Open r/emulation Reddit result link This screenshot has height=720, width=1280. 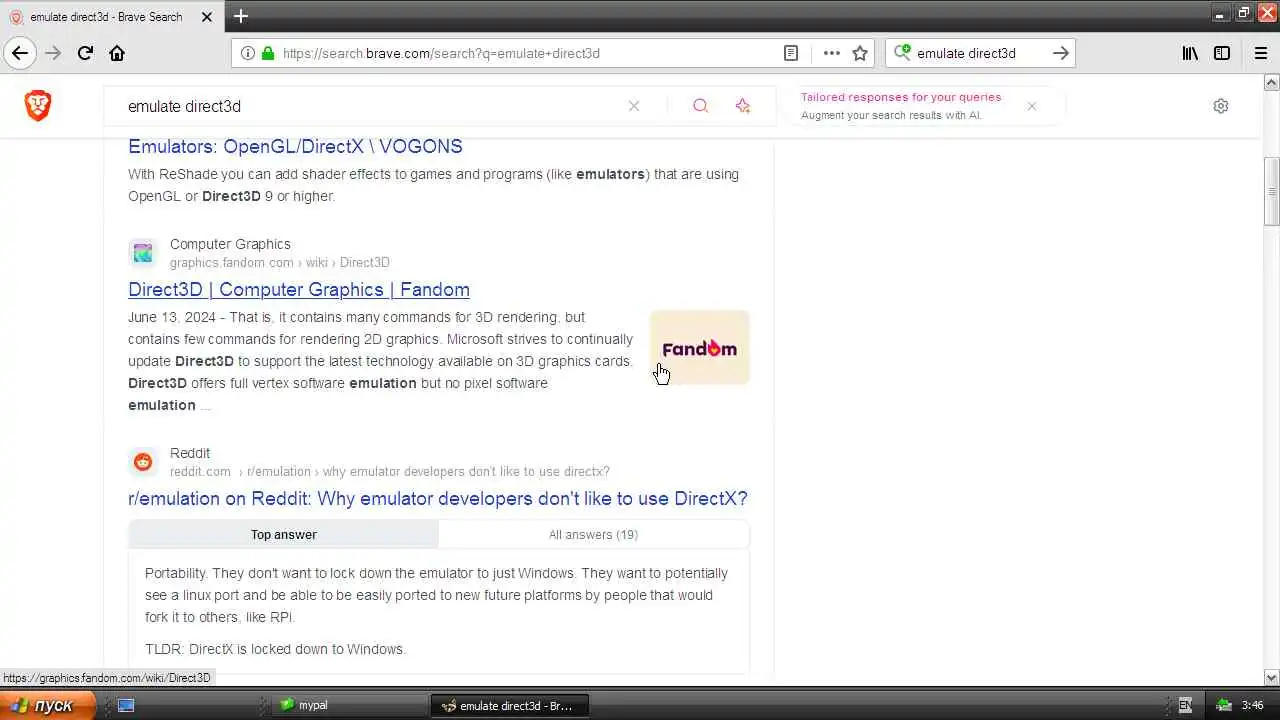438,498
